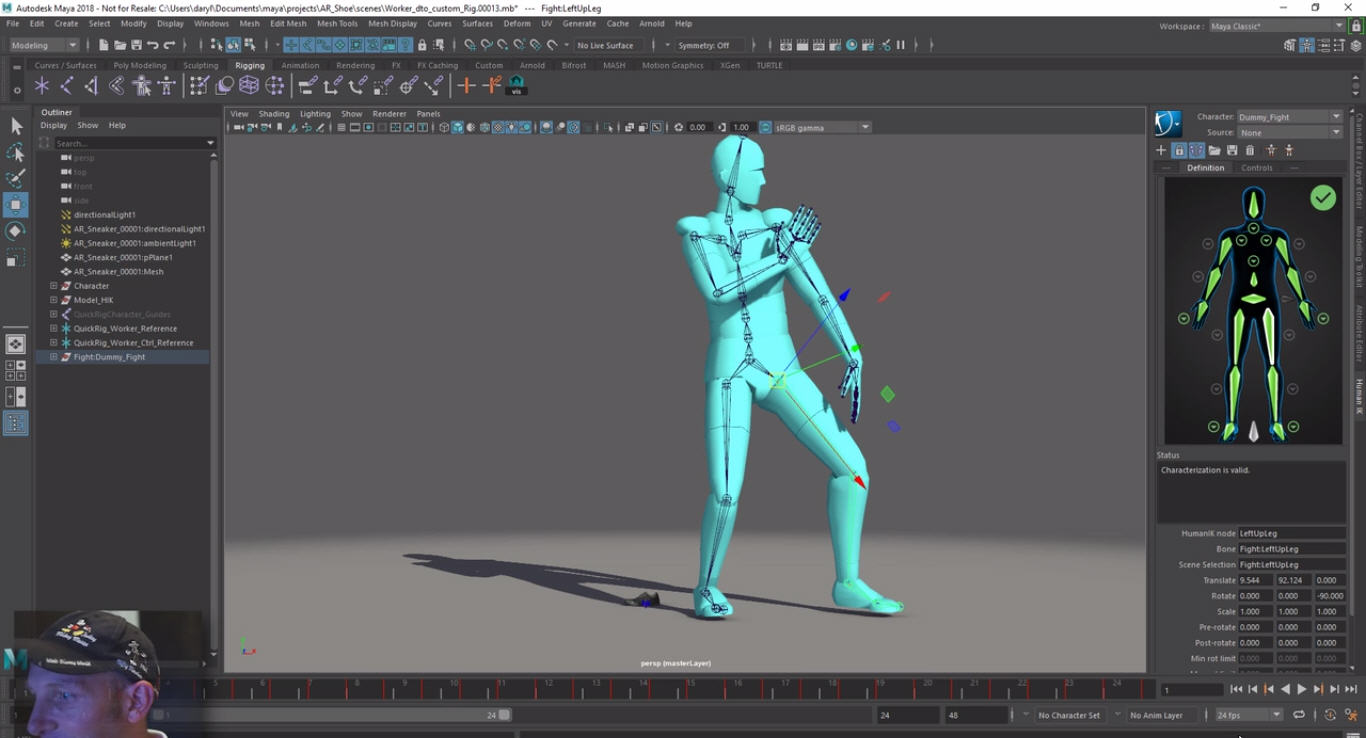Viewport: 1366px width, 738px height.
Task: Expand QuickRig_Worker_Reference in the Outliner
Action: 54,328
